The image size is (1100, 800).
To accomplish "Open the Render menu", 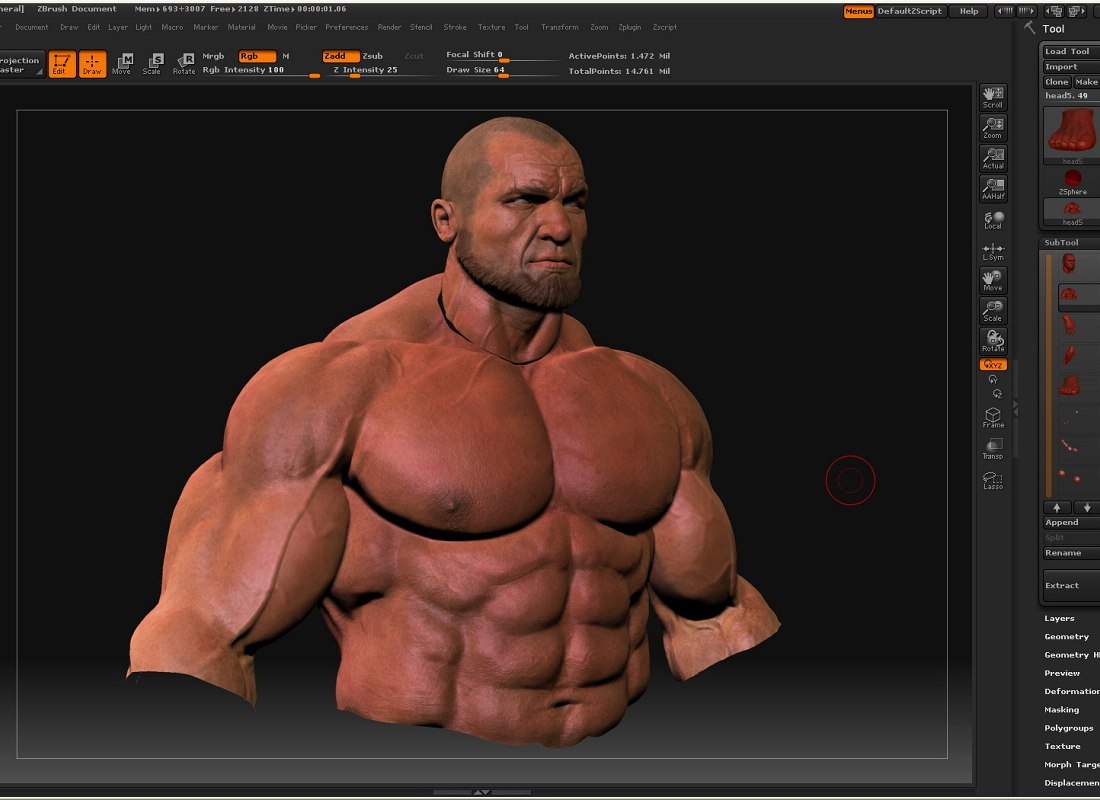I will (389, 27).
